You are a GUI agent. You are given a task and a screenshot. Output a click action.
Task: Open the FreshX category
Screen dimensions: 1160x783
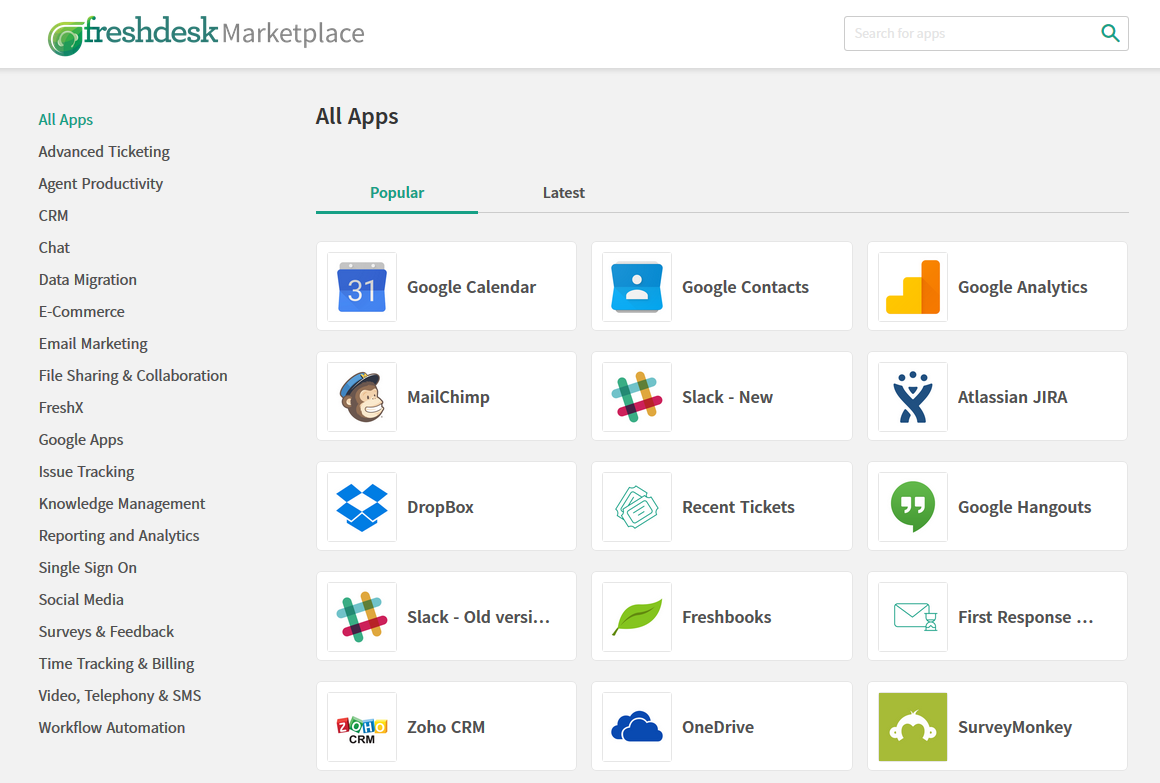point(61,407)
